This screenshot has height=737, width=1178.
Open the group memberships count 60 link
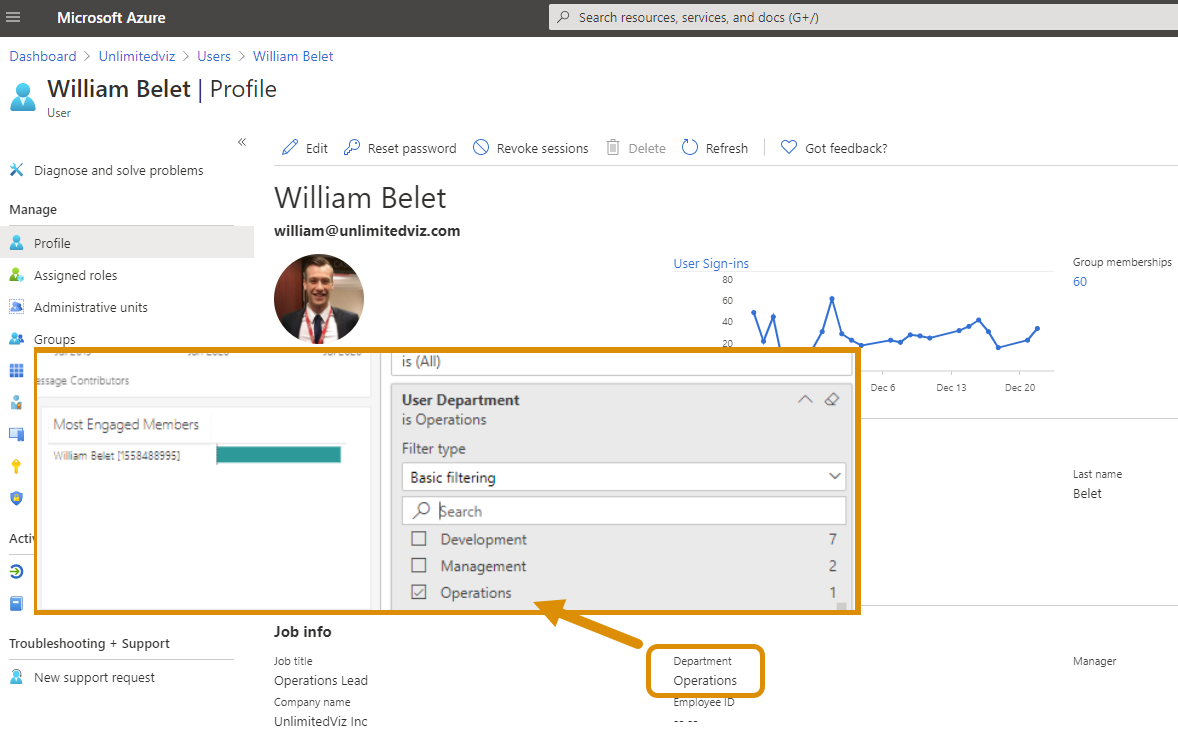tap(1080, 282)
